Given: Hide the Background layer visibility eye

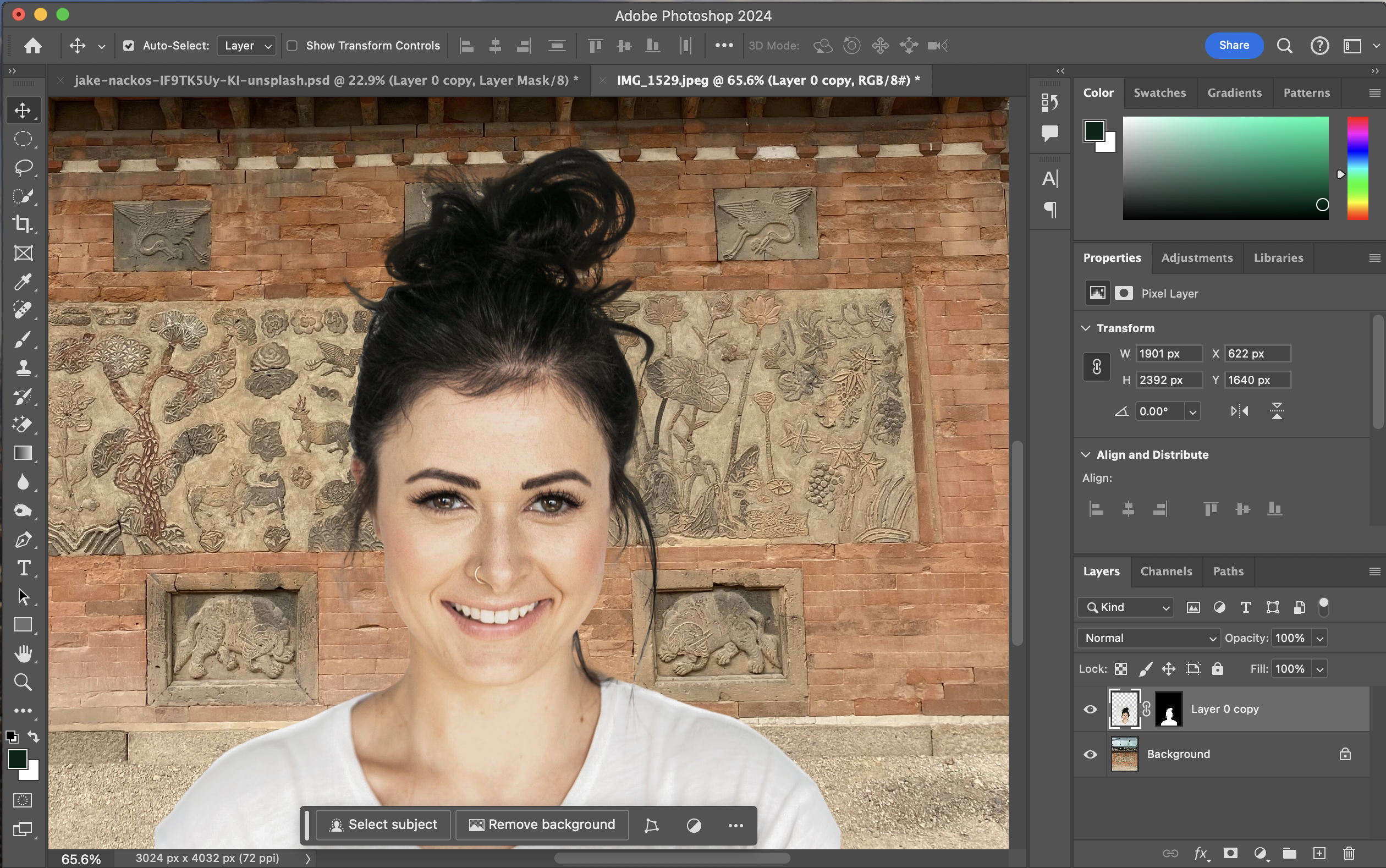Looking at the screenshot, I should [x=1090, y=754].
